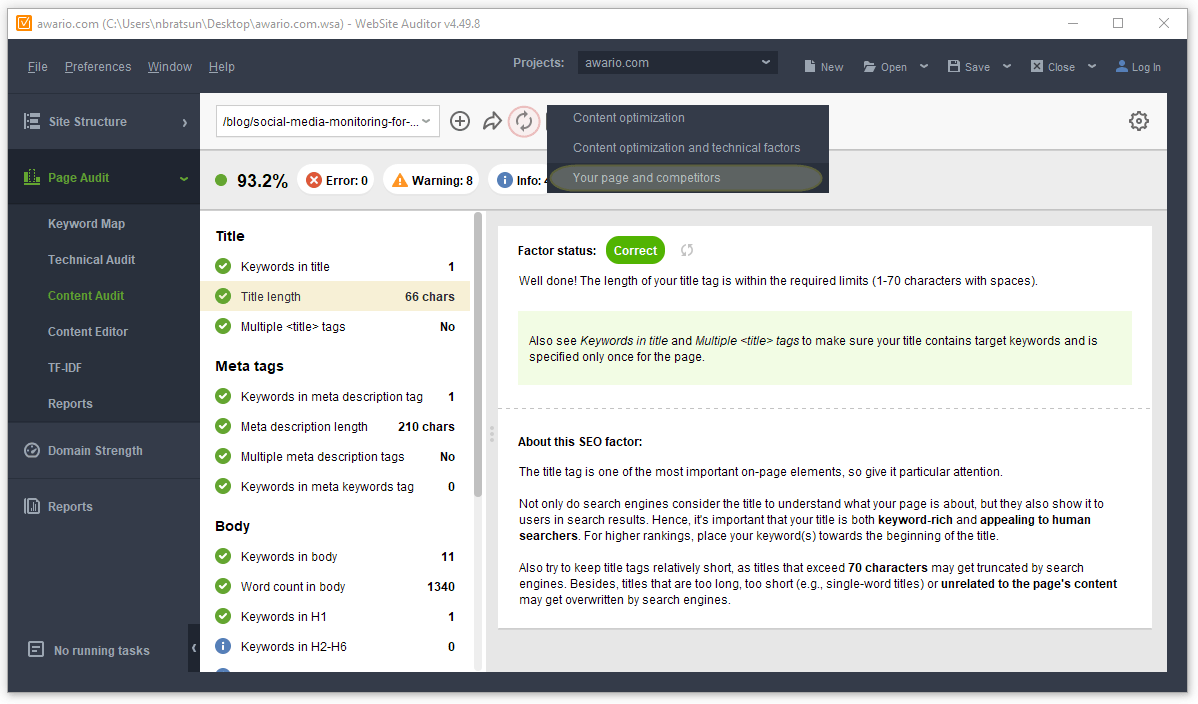Open Technical Audit in sidebar
1198x704 pixels.
pos(92,259)
